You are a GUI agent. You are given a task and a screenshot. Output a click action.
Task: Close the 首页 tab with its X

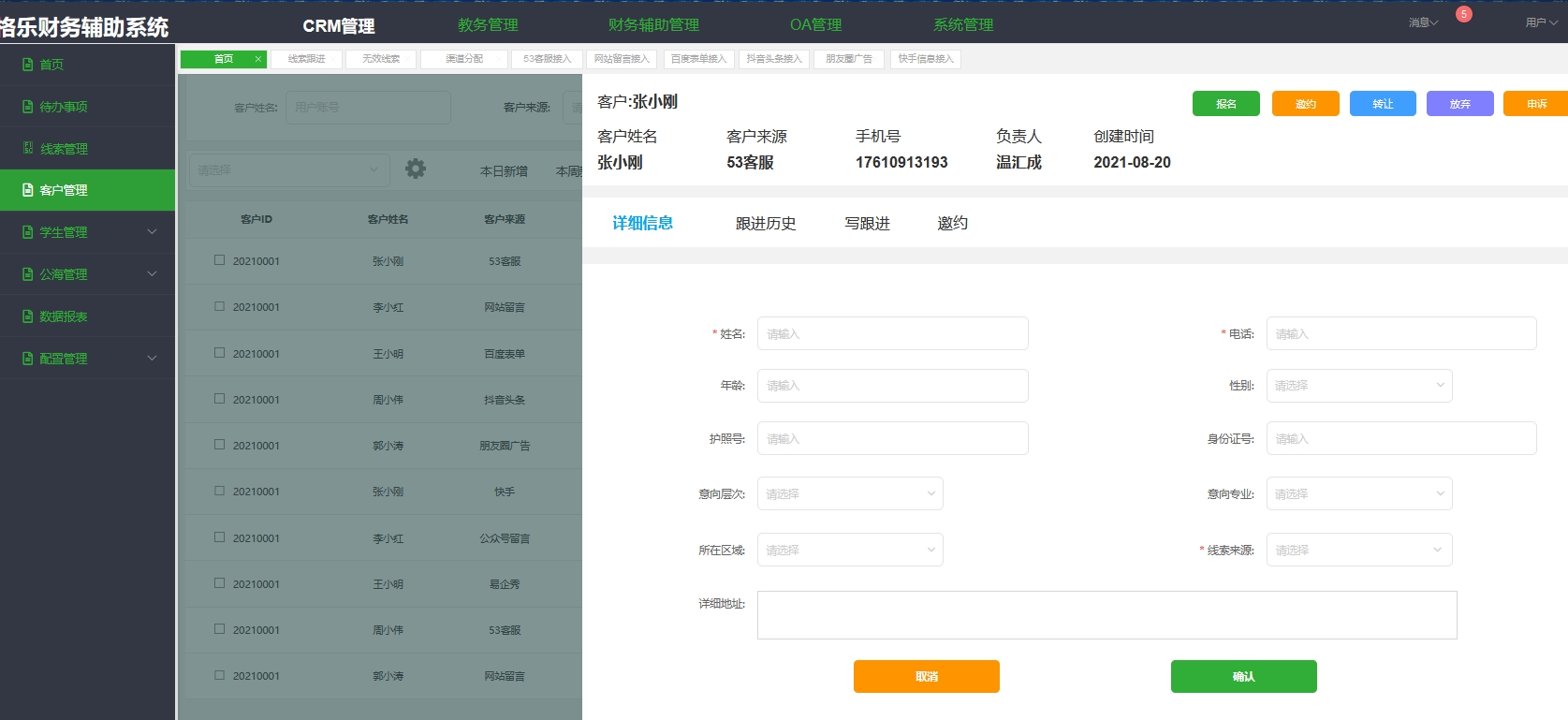258,59
